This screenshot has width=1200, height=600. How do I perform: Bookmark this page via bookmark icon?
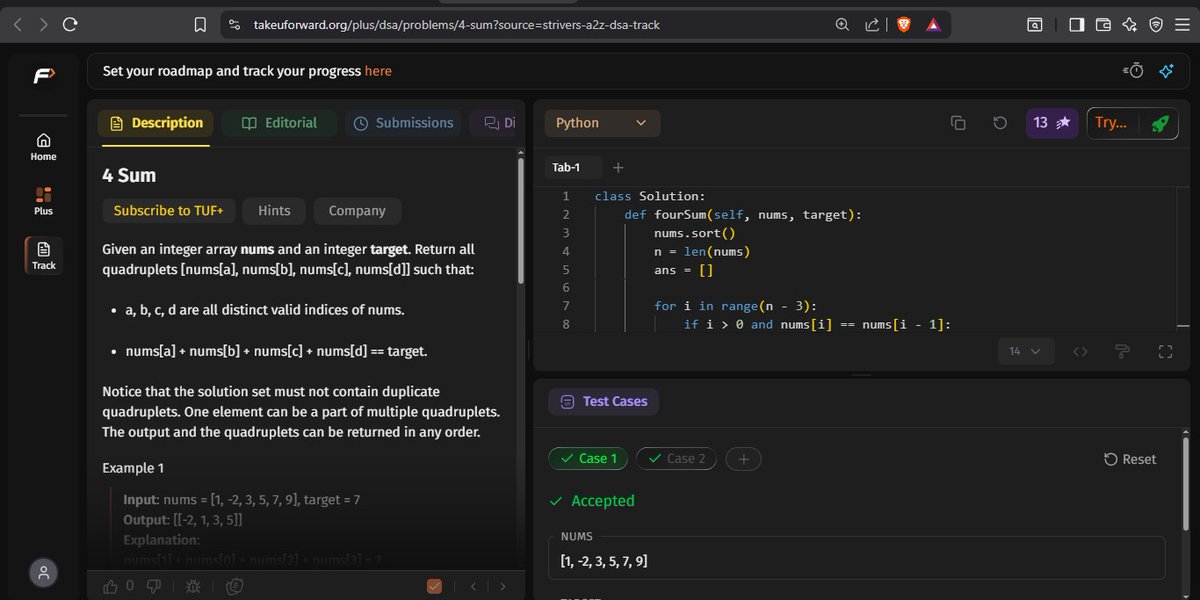pyautogui.click(x=200, y=25)
